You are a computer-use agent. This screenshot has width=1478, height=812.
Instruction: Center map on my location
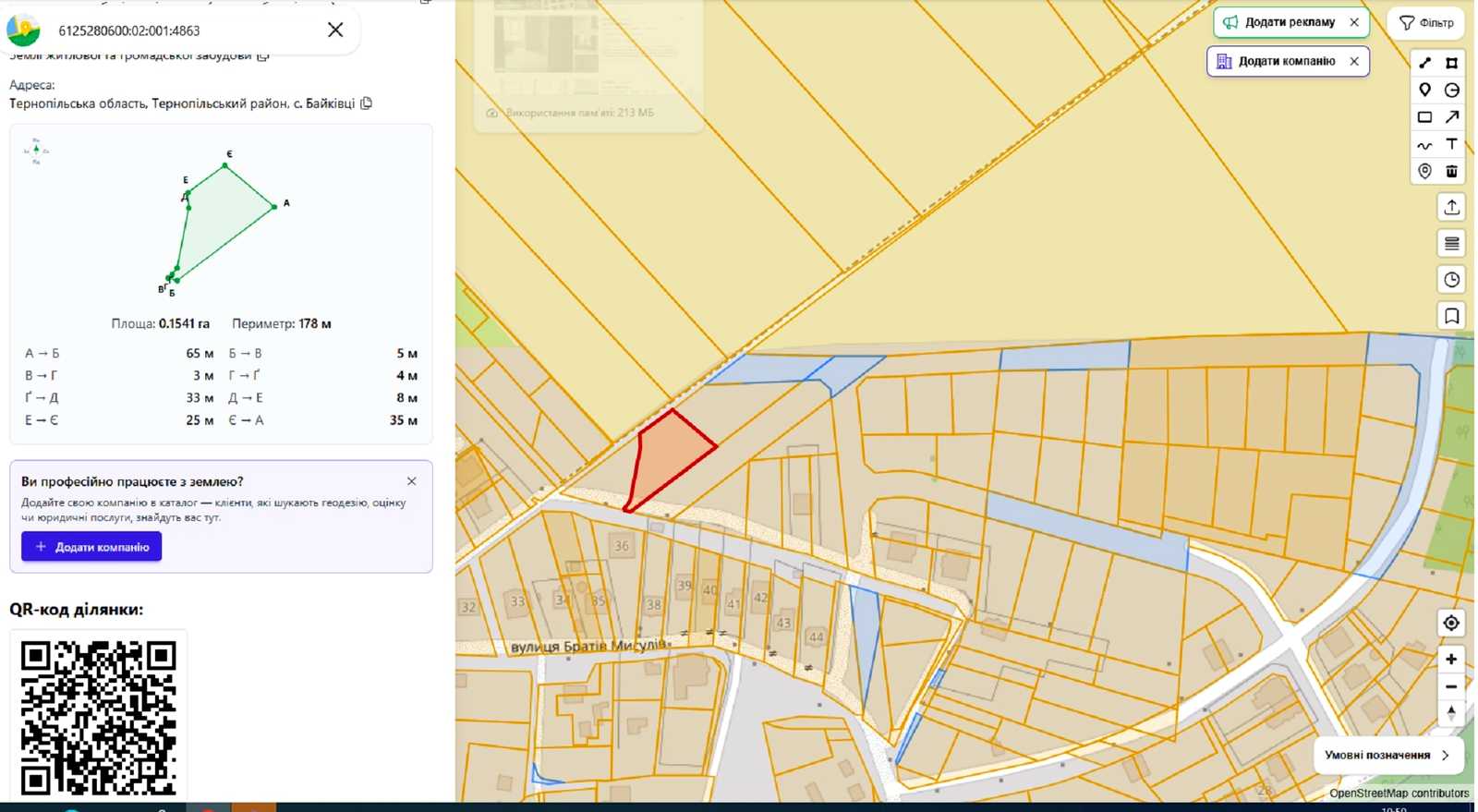point(1451,624)
